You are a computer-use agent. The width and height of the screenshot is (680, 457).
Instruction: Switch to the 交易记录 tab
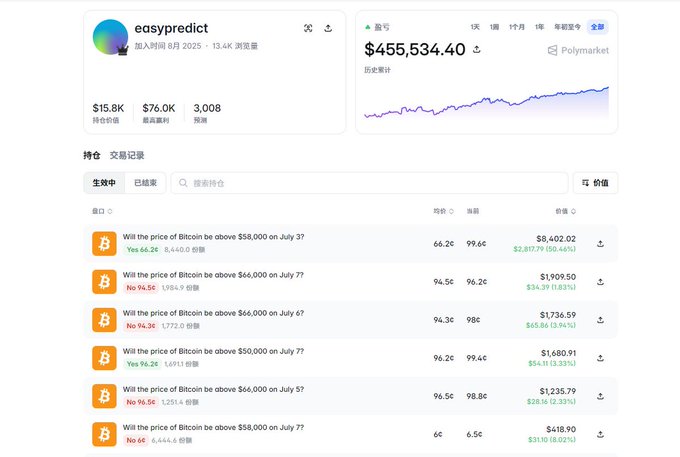coord(127,155)
